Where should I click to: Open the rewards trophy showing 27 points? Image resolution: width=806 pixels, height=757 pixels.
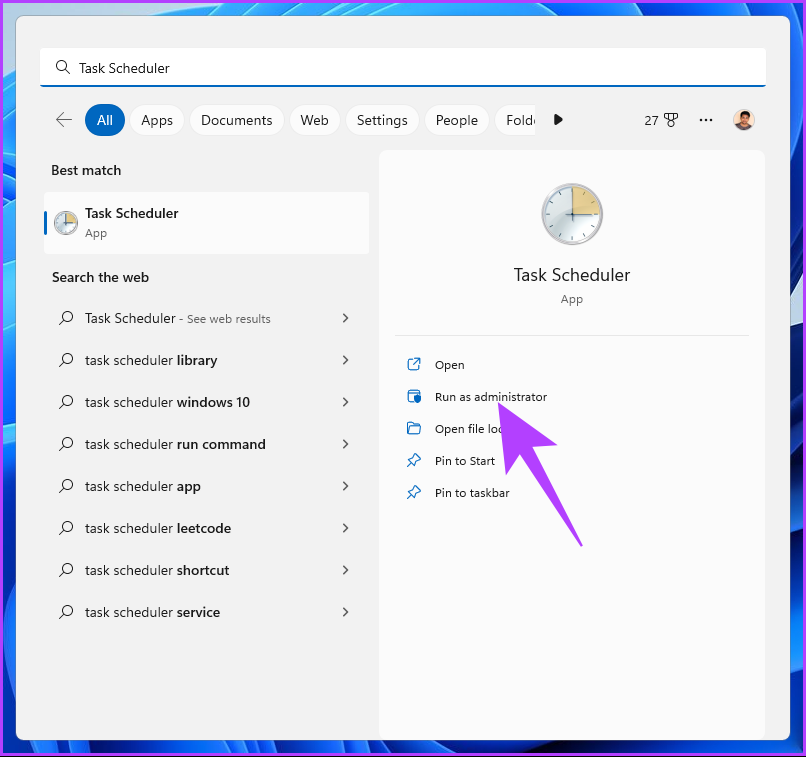point(661,120)
